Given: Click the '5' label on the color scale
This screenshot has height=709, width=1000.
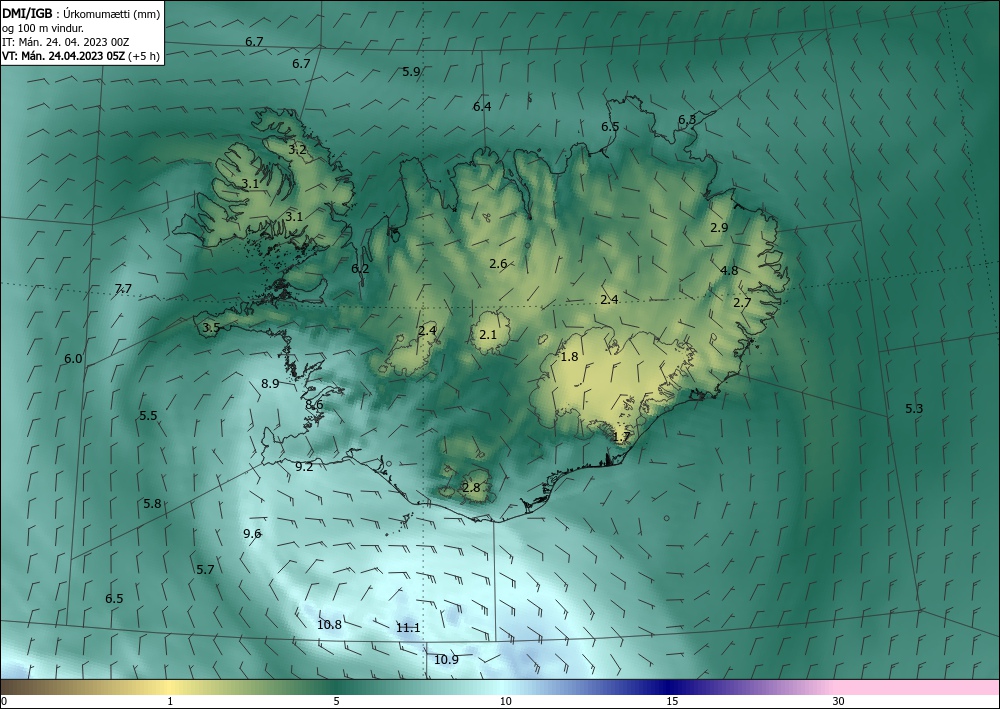Looking at the screenshot, I should 336,701.
